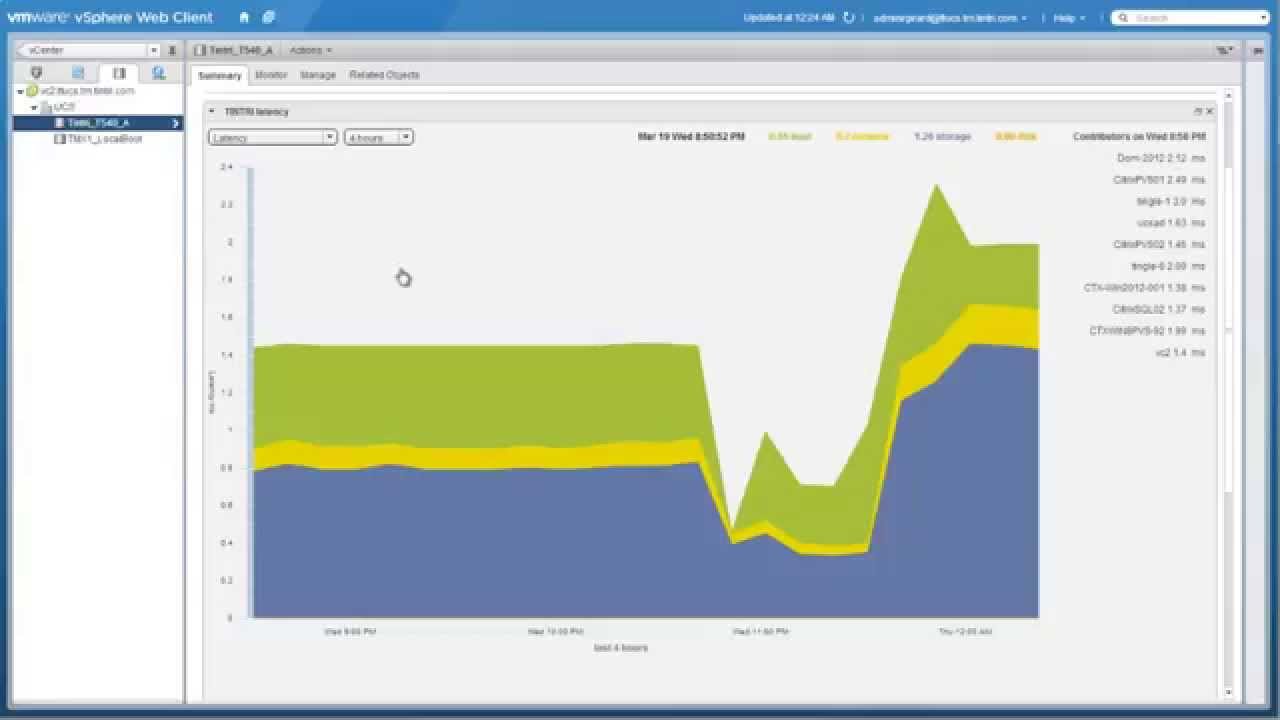Open the recent objects icon beside Home
Viewport: 1280px width, 720px height.
[269, 17]
